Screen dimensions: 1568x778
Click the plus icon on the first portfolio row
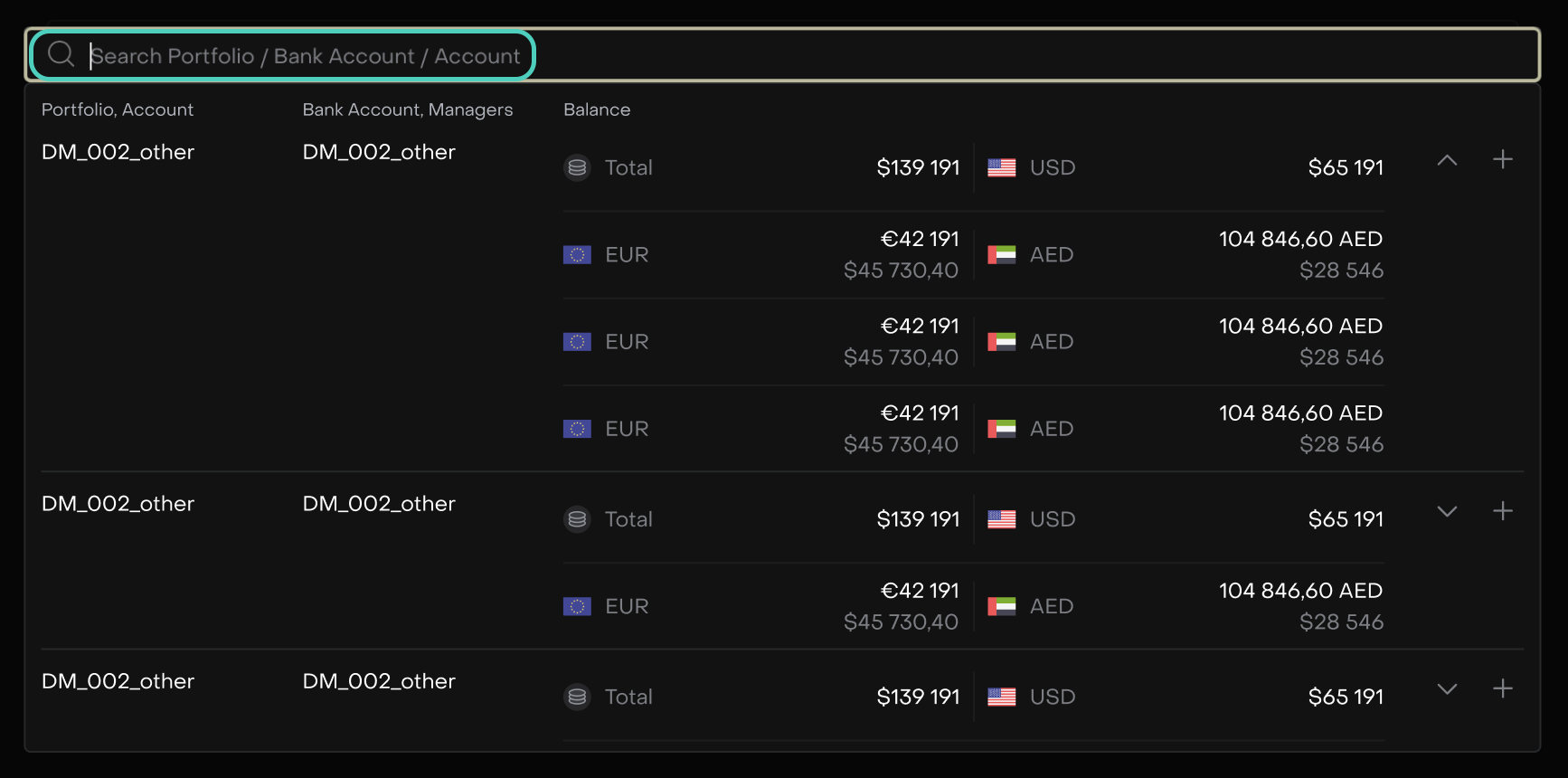click(1502, 159)
